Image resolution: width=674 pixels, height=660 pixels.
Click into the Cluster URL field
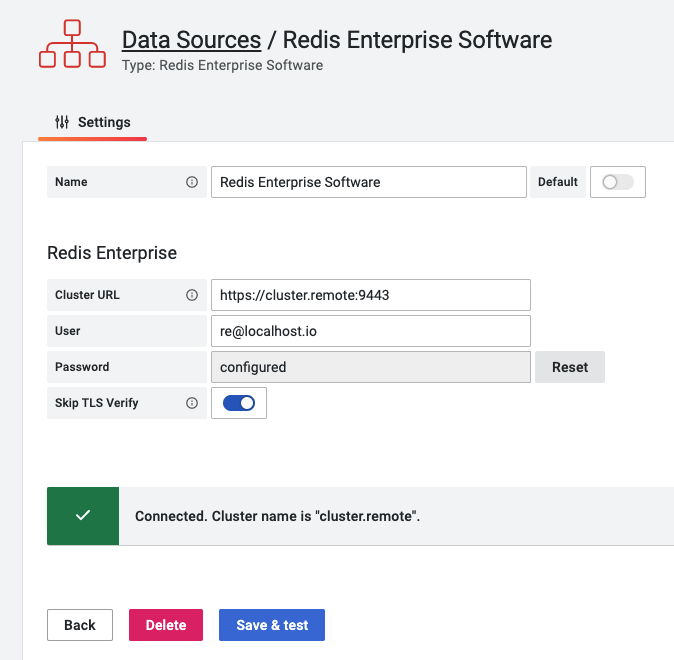pyautogui.click(x=371, y=295)
